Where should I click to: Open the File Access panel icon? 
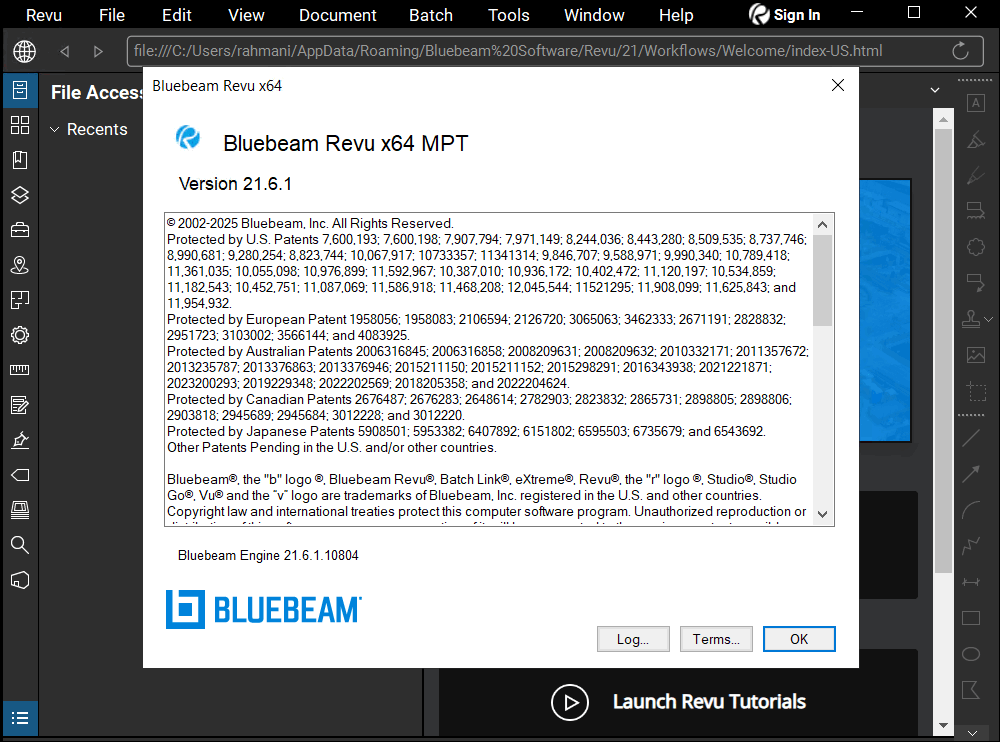[20, 90]
